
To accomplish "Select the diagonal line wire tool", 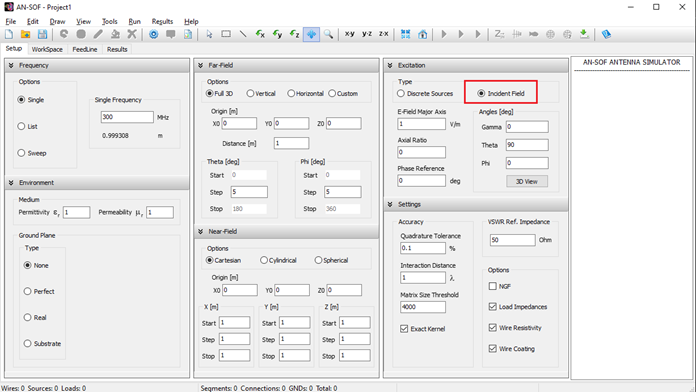I will point(243,34).
